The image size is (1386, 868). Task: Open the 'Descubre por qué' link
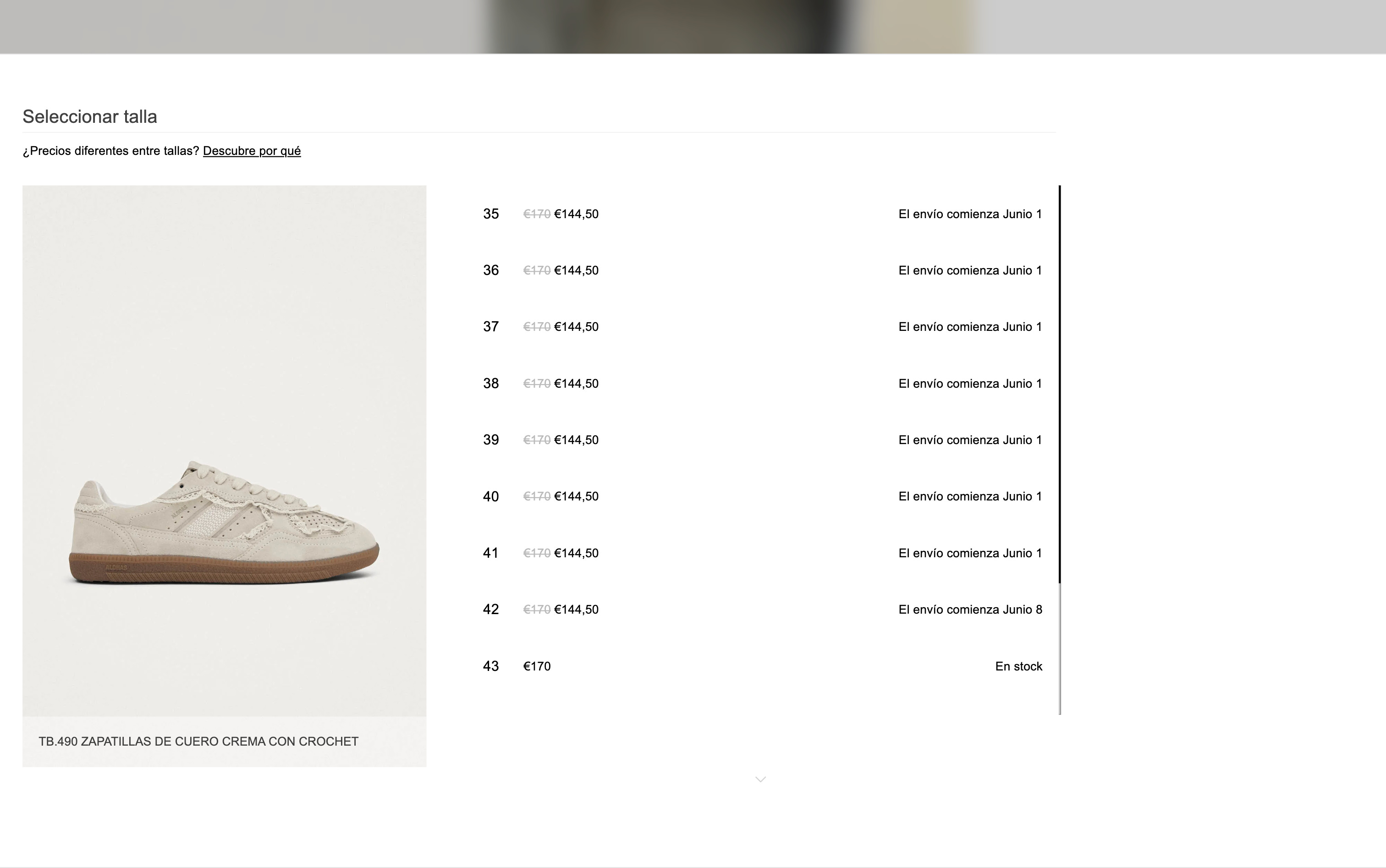(x=252, y=151)
